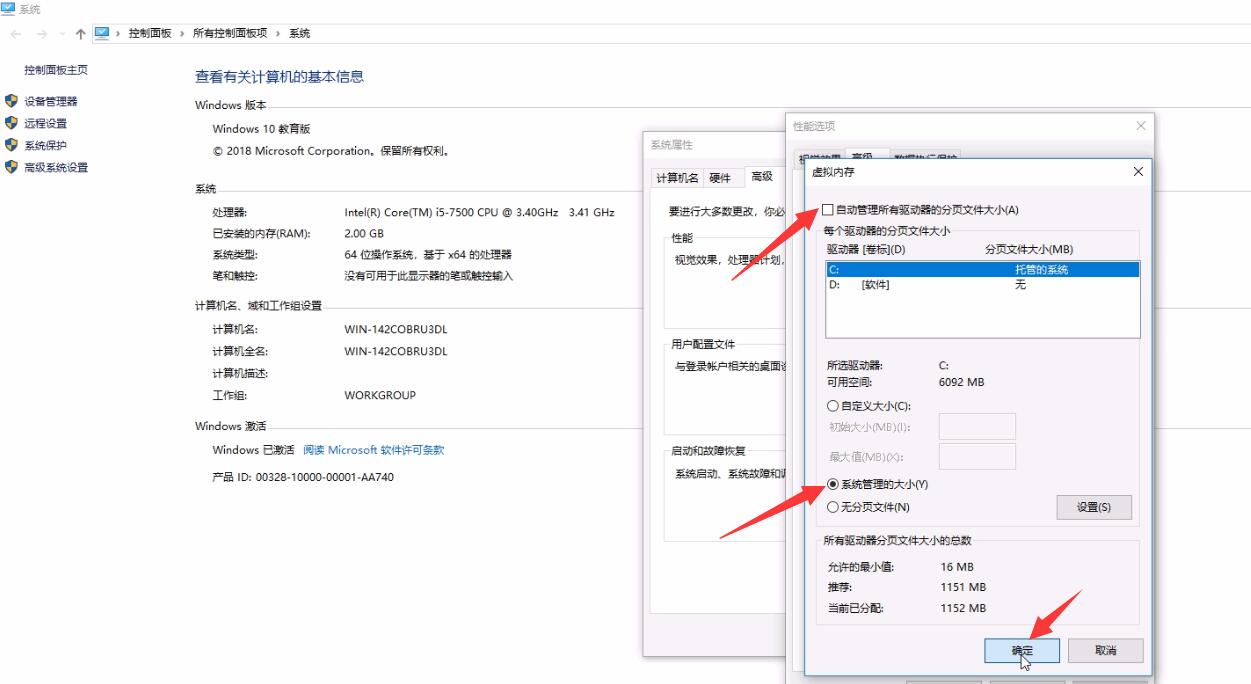
Task: Click 控制面板 breadcrumb in address bar
Action: (x=150, y=34)
